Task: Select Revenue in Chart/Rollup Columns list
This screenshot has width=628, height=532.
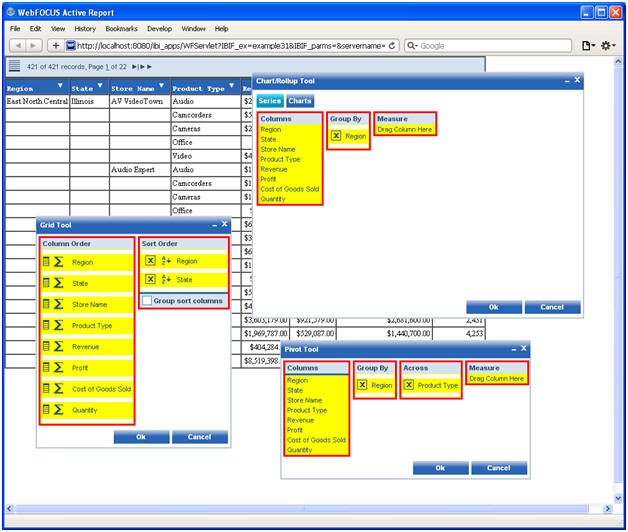Action: (x=274, y=169)
